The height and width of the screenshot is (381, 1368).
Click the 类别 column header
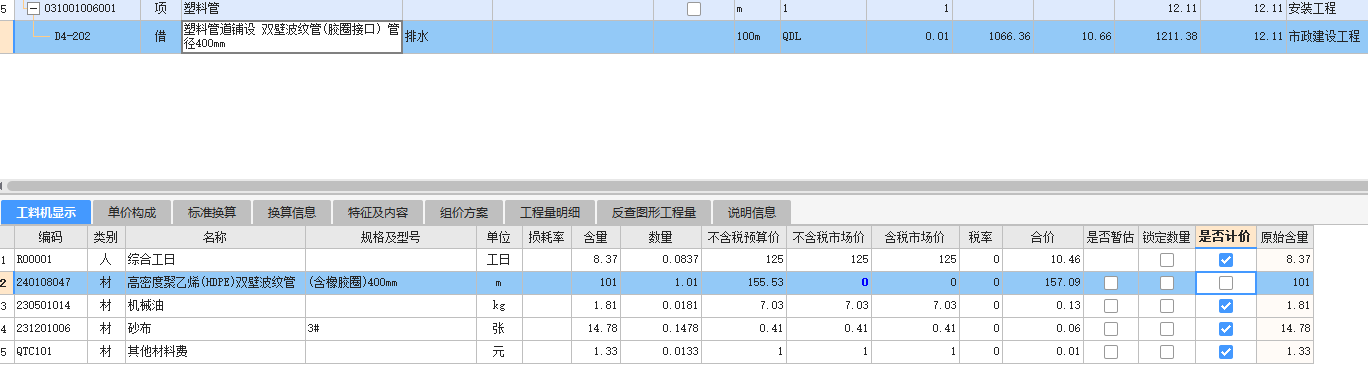107,237
